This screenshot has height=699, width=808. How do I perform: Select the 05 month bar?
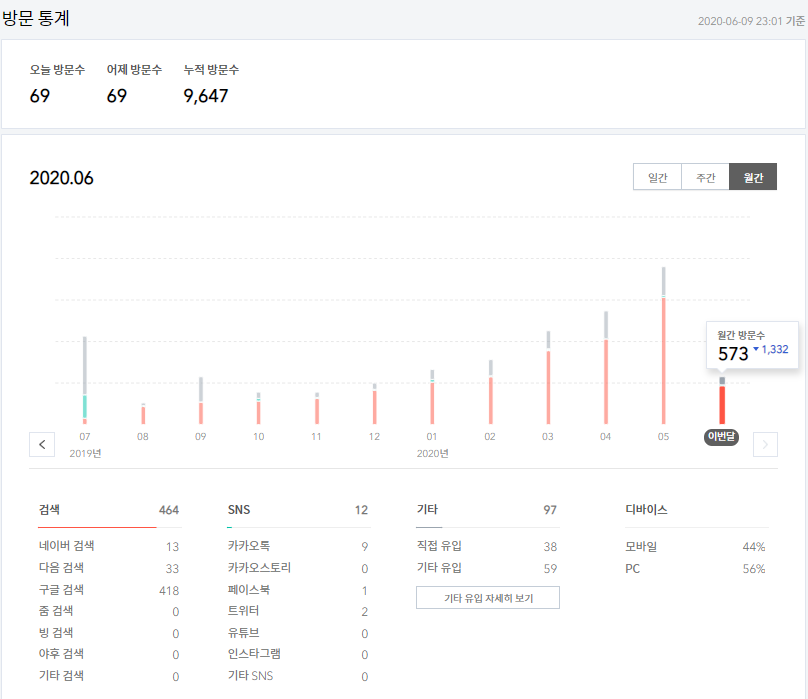tap(664, 346)
